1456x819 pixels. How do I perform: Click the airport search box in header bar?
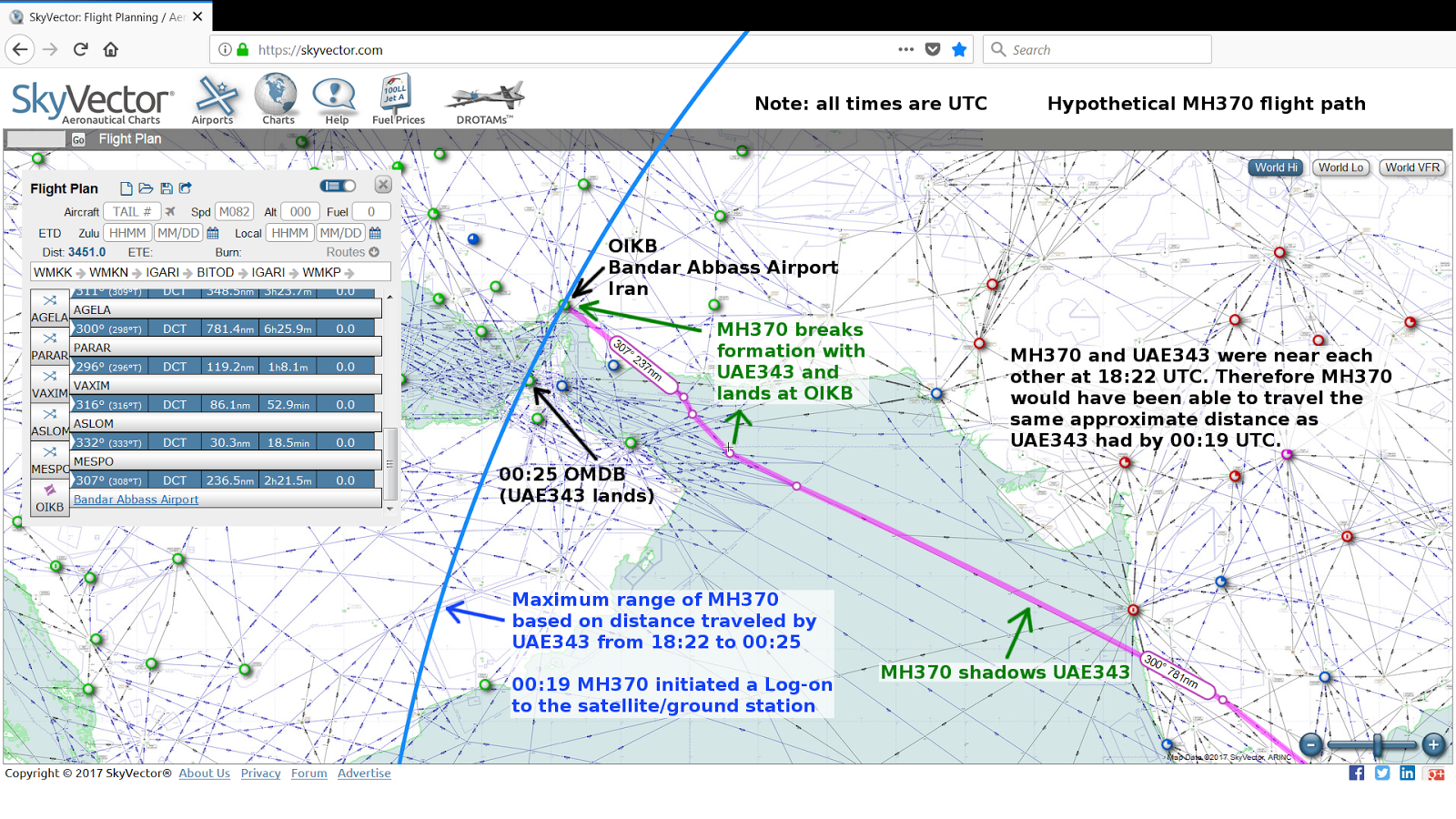tap(36, 139)
